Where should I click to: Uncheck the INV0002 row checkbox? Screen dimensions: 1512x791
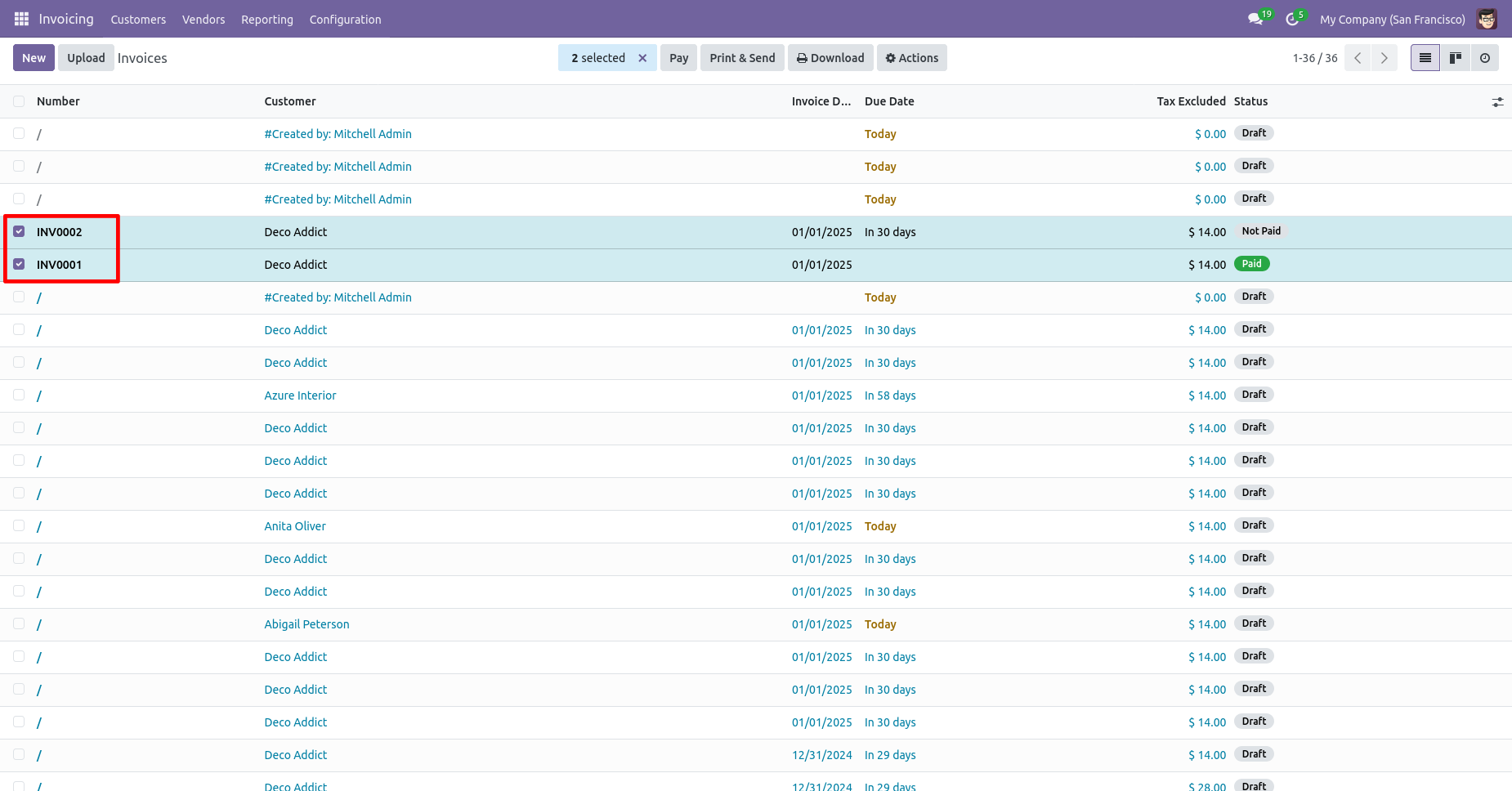pos(19,231)
